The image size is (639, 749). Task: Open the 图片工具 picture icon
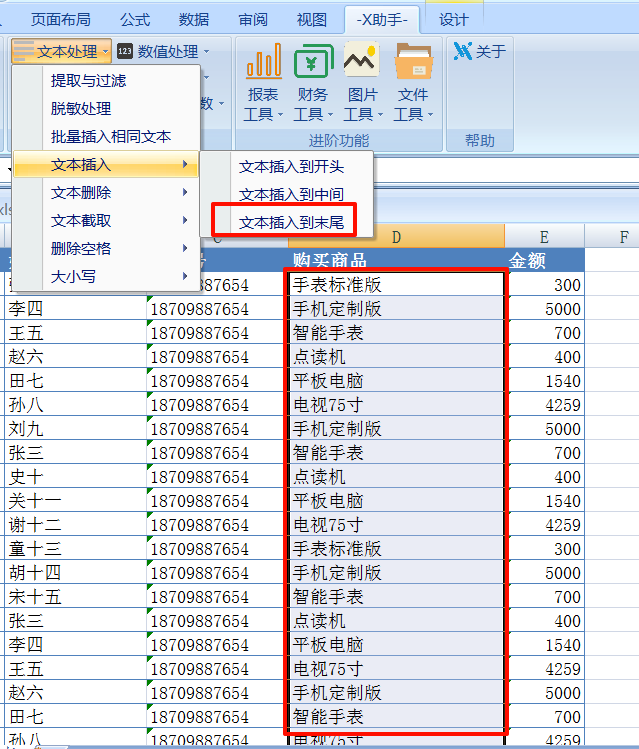[x=362, y=60]
